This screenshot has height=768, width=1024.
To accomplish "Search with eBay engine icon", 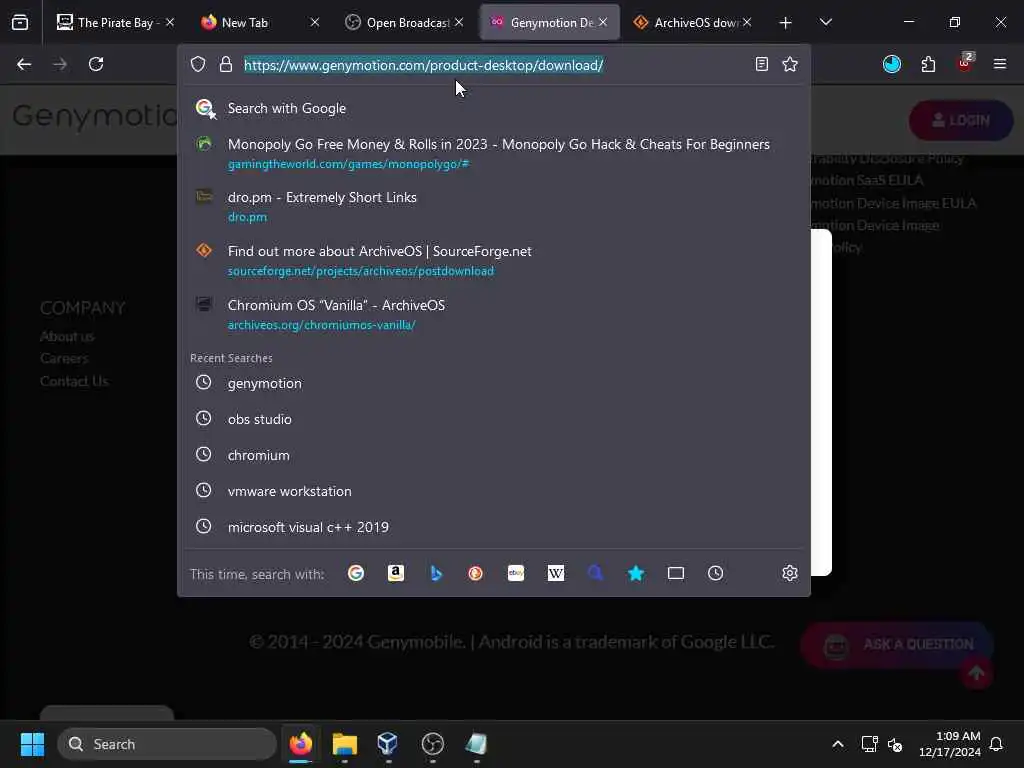I will point(516,573).
